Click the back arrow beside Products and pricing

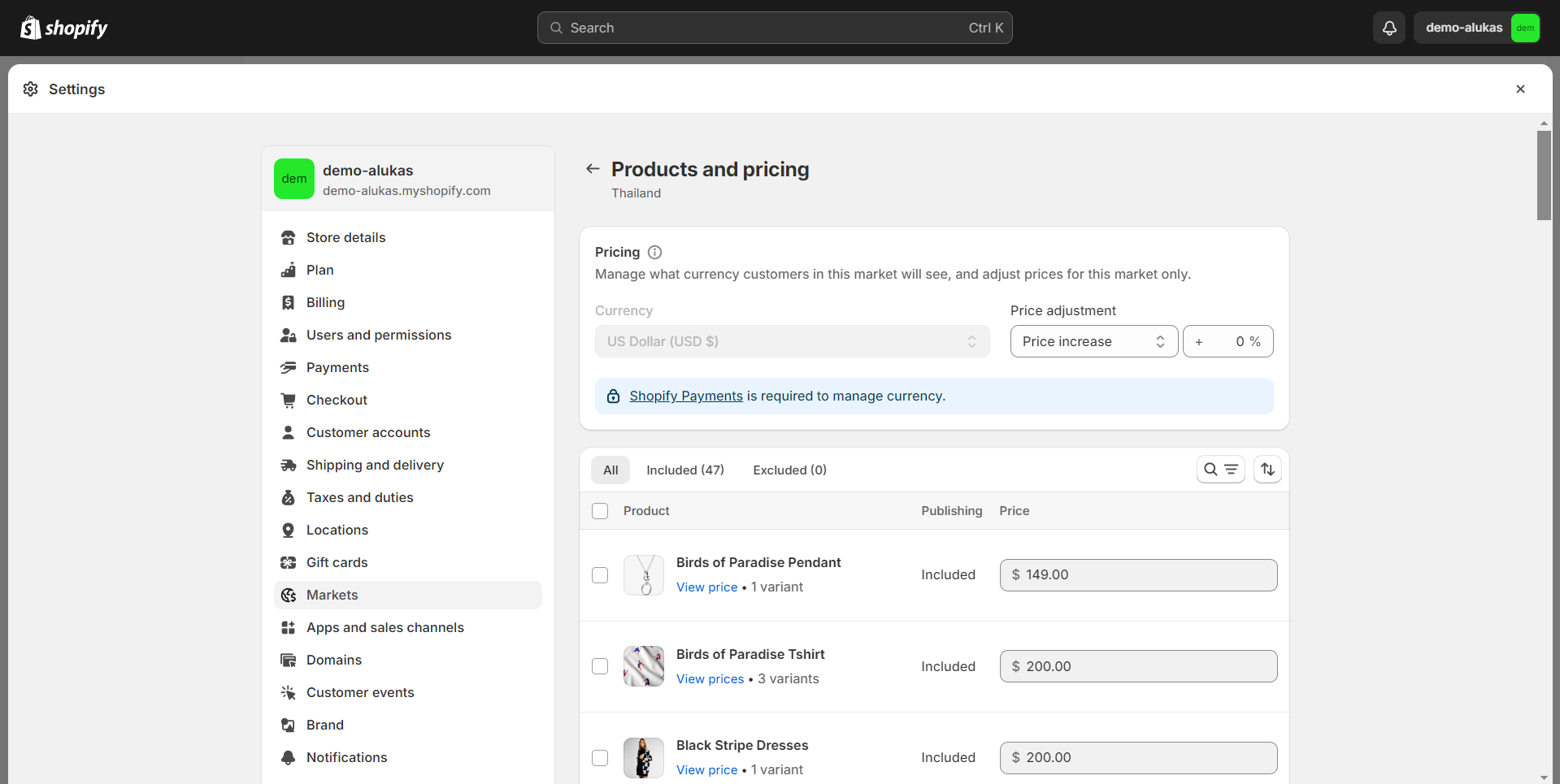coord(593,169)
